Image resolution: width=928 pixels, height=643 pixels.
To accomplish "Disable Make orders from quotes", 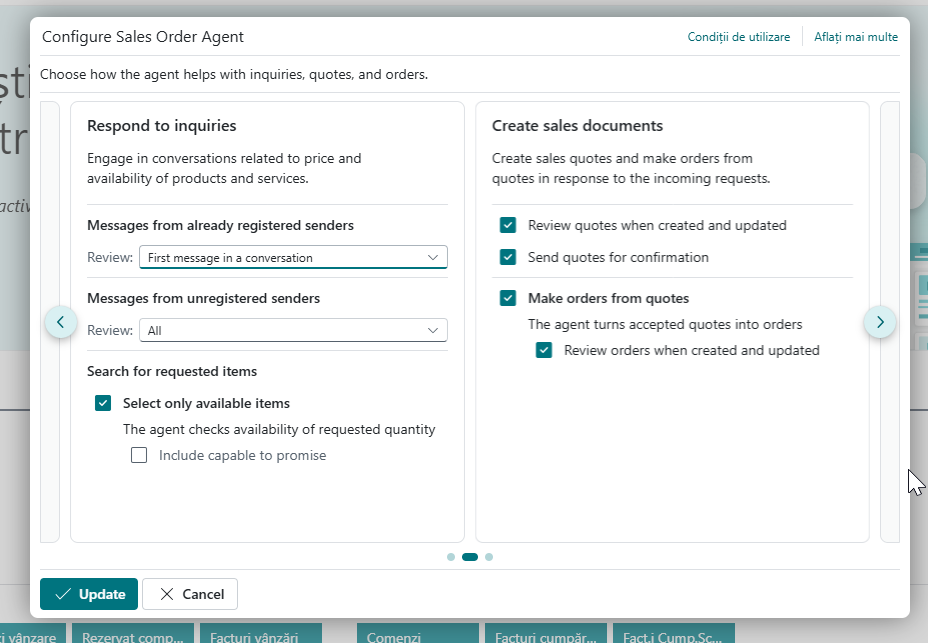I will coord(508,298).
